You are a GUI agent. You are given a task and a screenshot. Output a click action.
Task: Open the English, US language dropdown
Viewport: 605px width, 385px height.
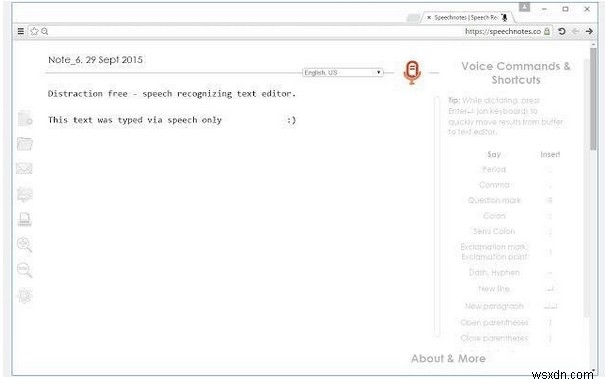pos(343,73)
